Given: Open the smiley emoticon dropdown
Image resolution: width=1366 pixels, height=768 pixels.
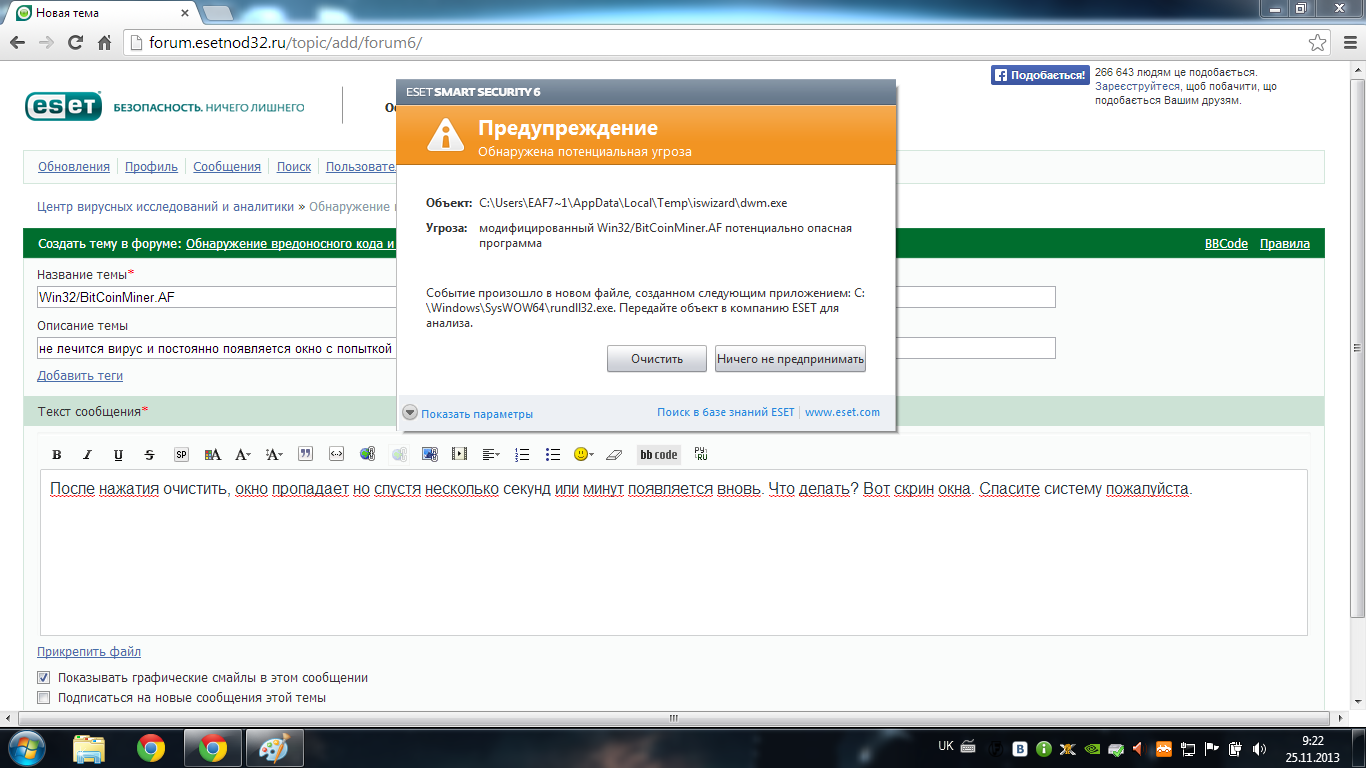Looking at the screenshot, I should (584, 454).
